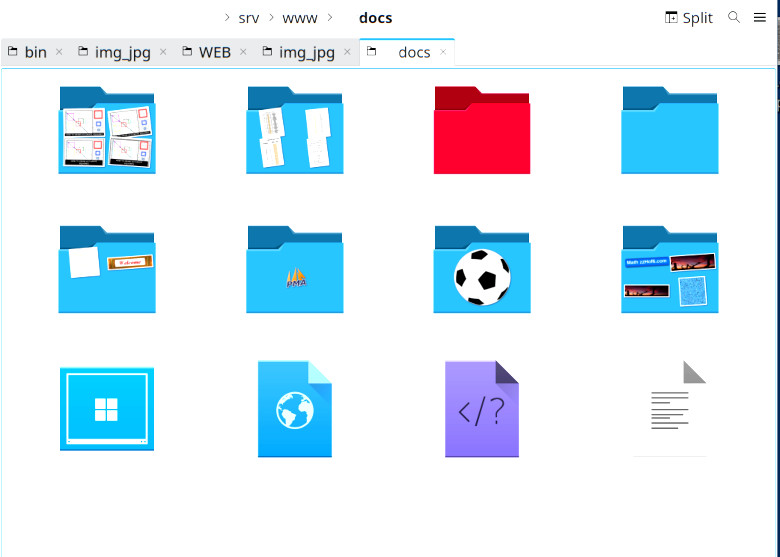Image resolution: width=780 pixels, height=557 pixels.
Task: Select the purple code file icon
Action: pyautogui.click(x=482, y=408)
